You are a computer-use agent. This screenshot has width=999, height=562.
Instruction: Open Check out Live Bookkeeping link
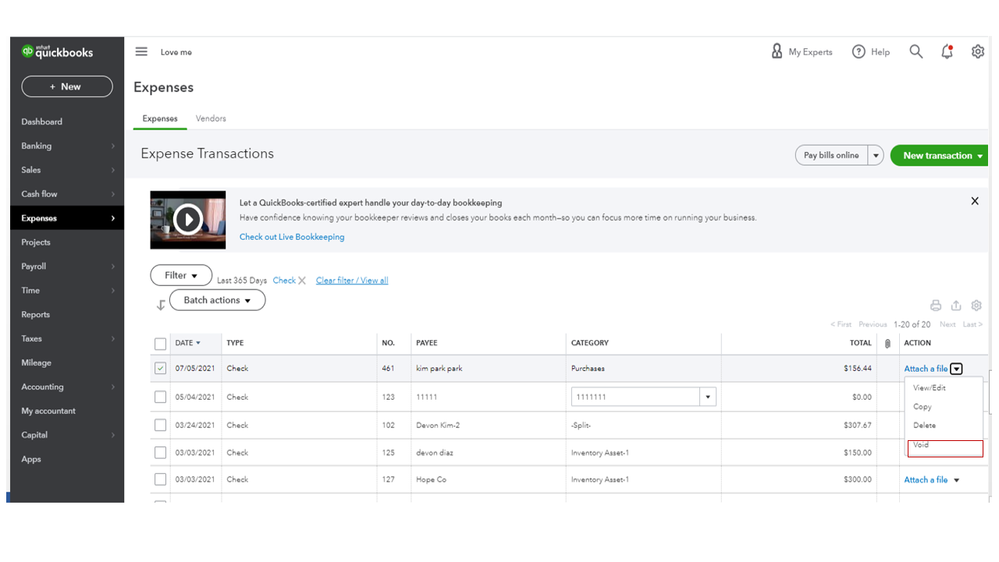[292, 237]
